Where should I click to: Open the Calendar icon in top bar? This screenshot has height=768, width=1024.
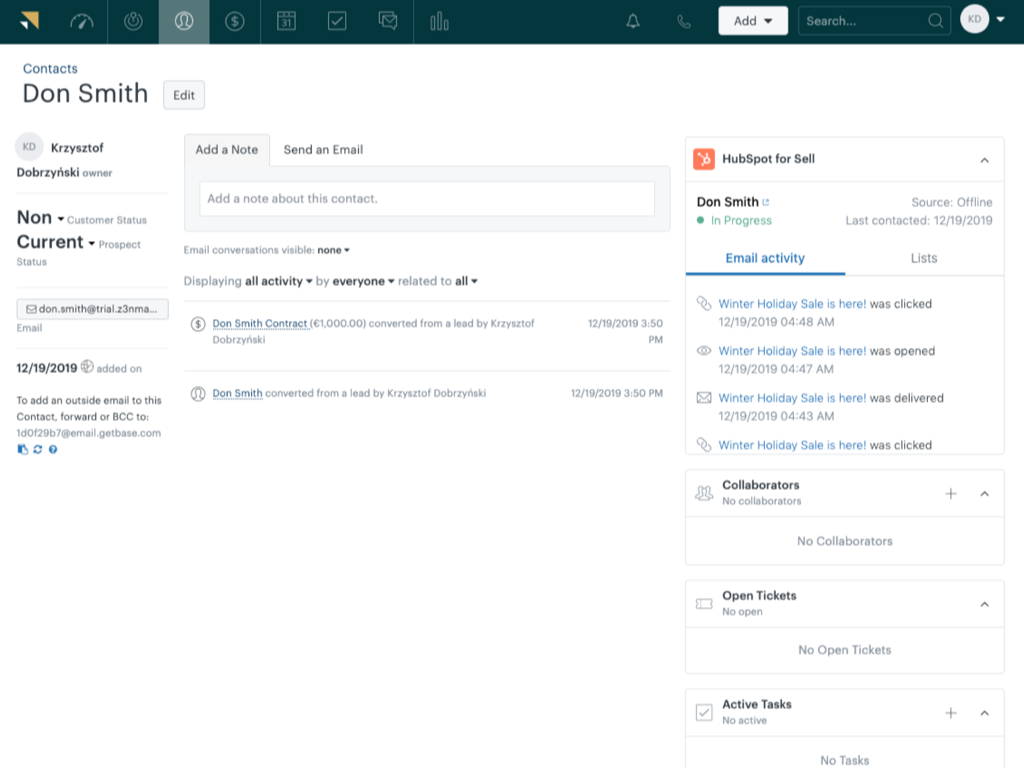coord(285,20)
